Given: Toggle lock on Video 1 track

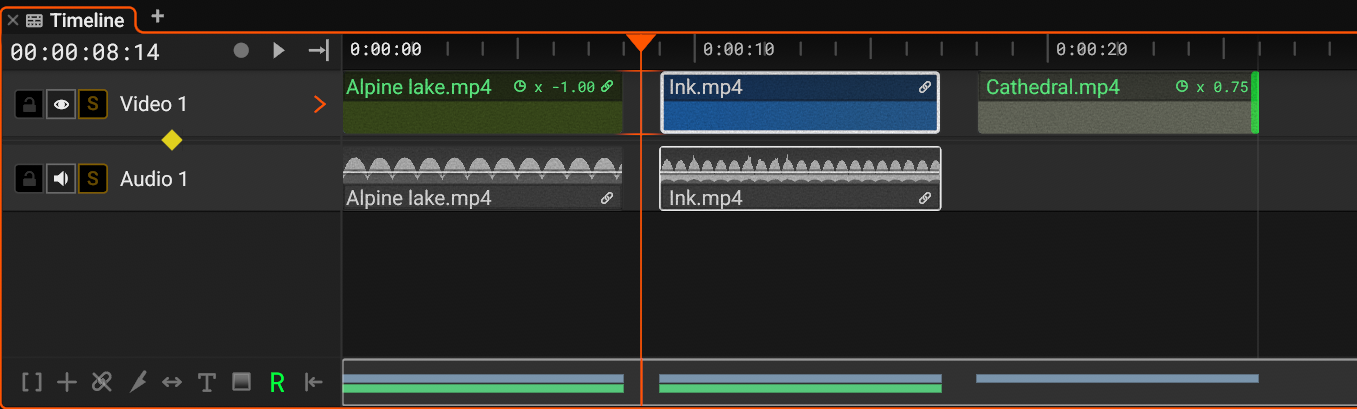Looking at the screenshot, I should click(29, 104).
